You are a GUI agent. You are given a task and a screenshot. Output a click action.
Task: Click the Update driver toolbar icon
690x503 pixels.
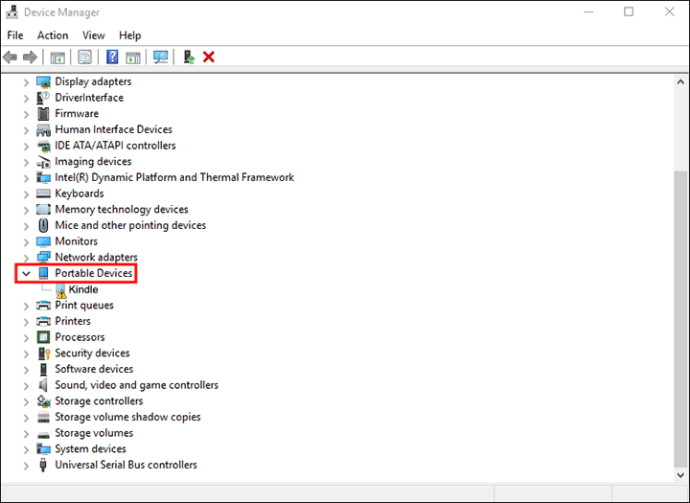click(189, 57)
